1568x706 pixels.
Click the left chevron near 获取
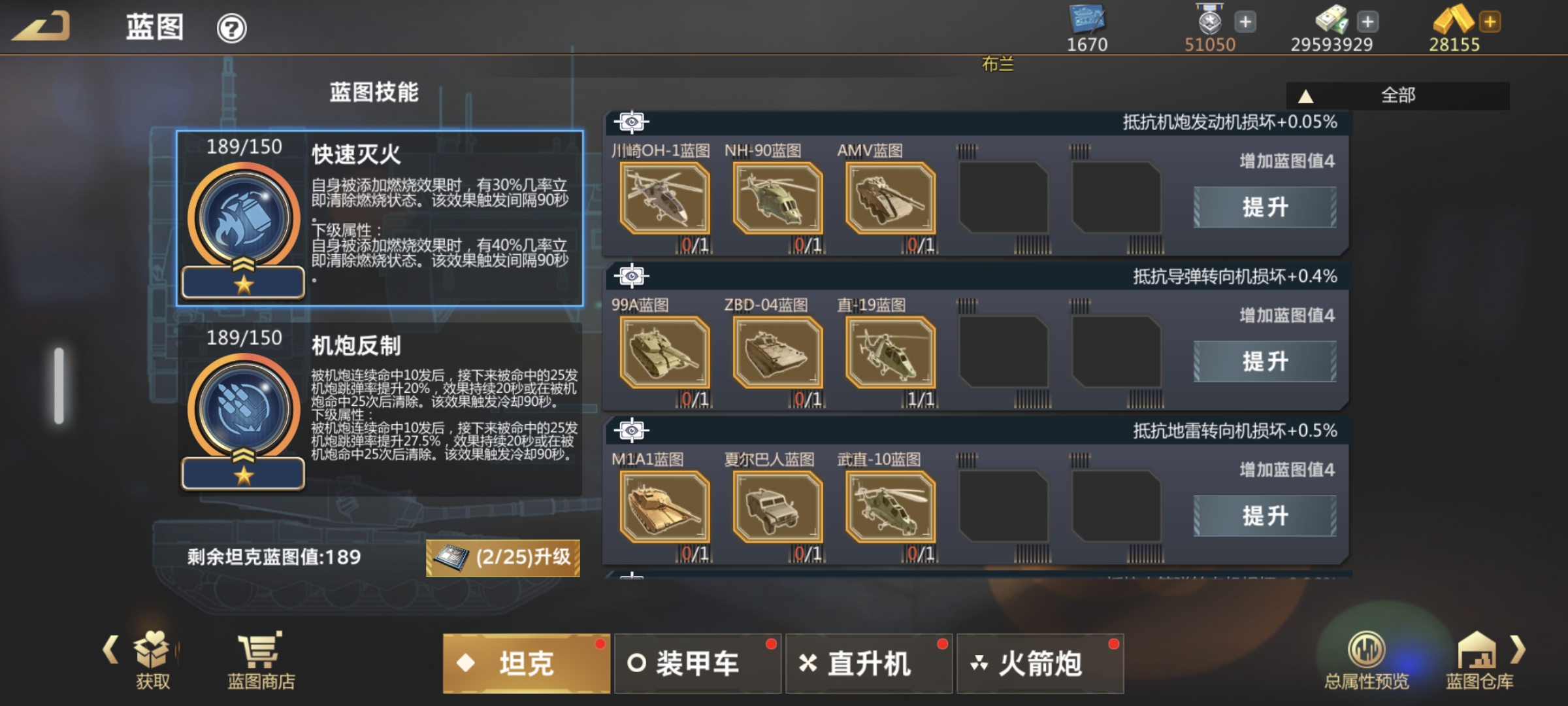[110, 649]
